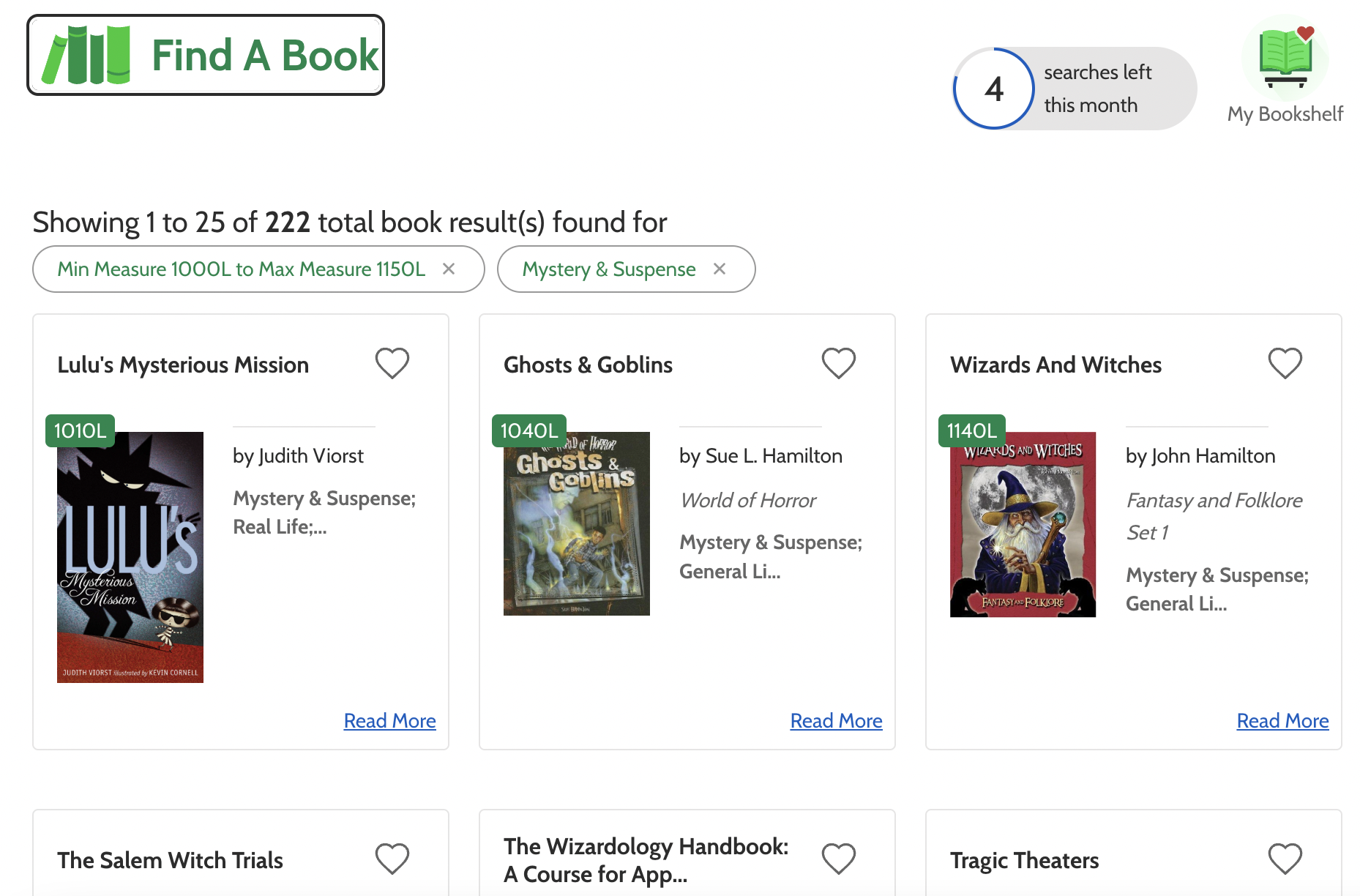Viewport: 1360px width, 896px height.
Task: Click the Fantasy and Folklore Set 1 series
Action: click(x=1214, y=516)
